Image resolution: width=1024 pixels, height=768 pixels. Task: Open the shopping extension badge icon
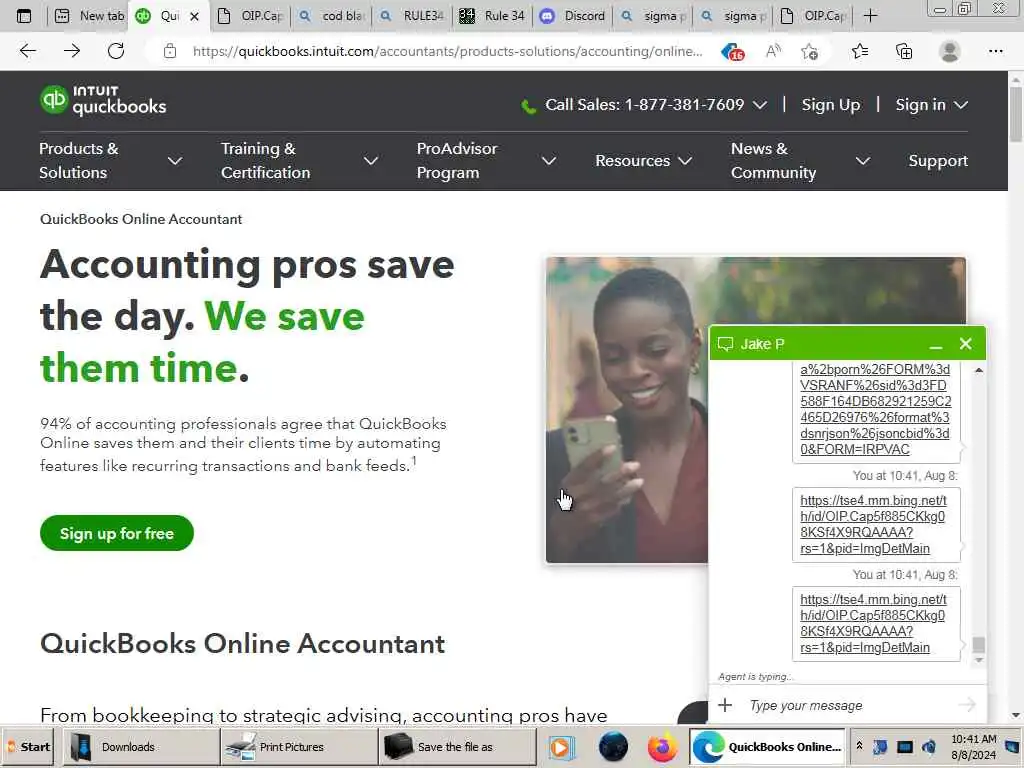click(733, 52)
